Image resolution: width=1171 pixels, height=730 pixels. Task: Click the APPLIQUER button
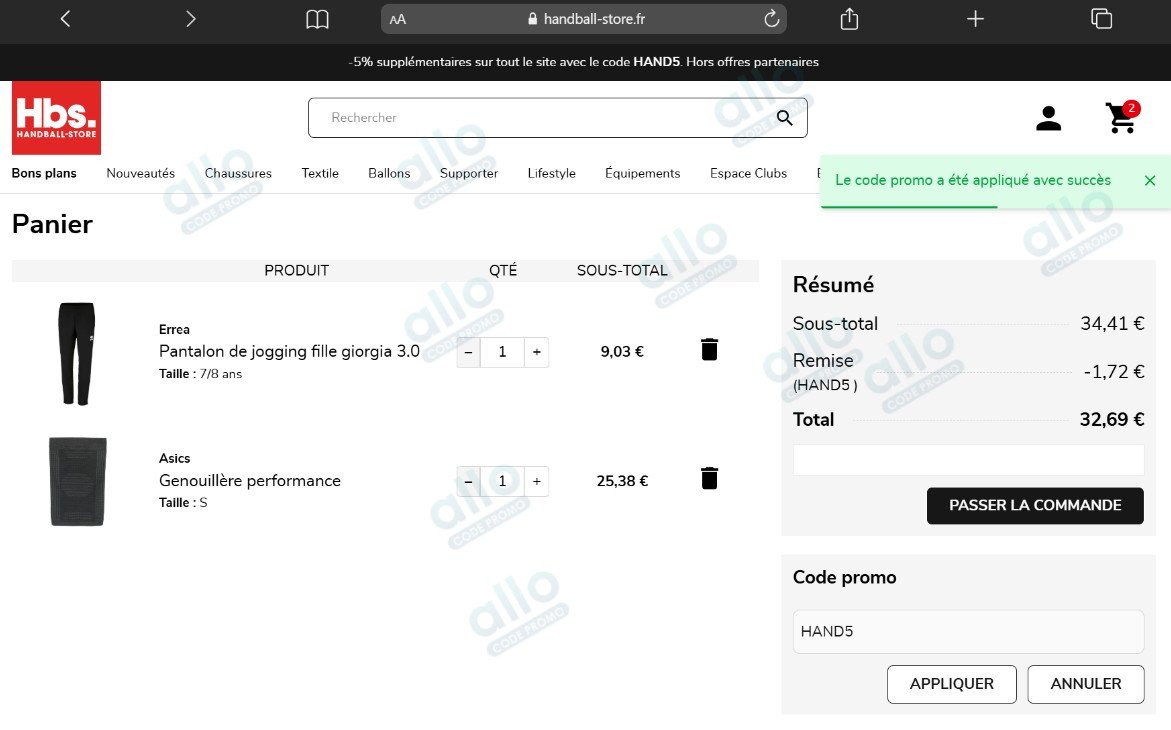951,684
